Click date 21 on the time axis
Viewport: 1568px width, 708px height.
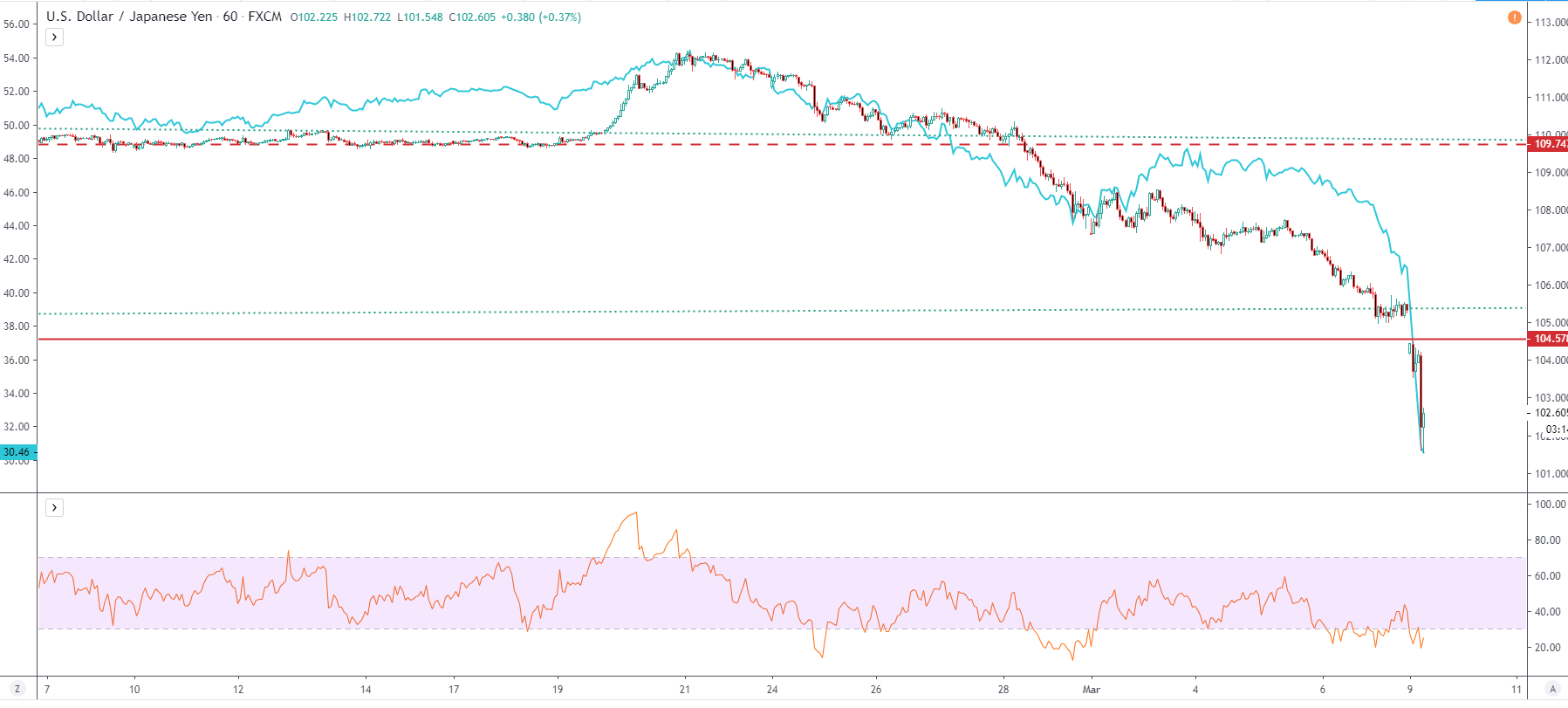[685, 690]
